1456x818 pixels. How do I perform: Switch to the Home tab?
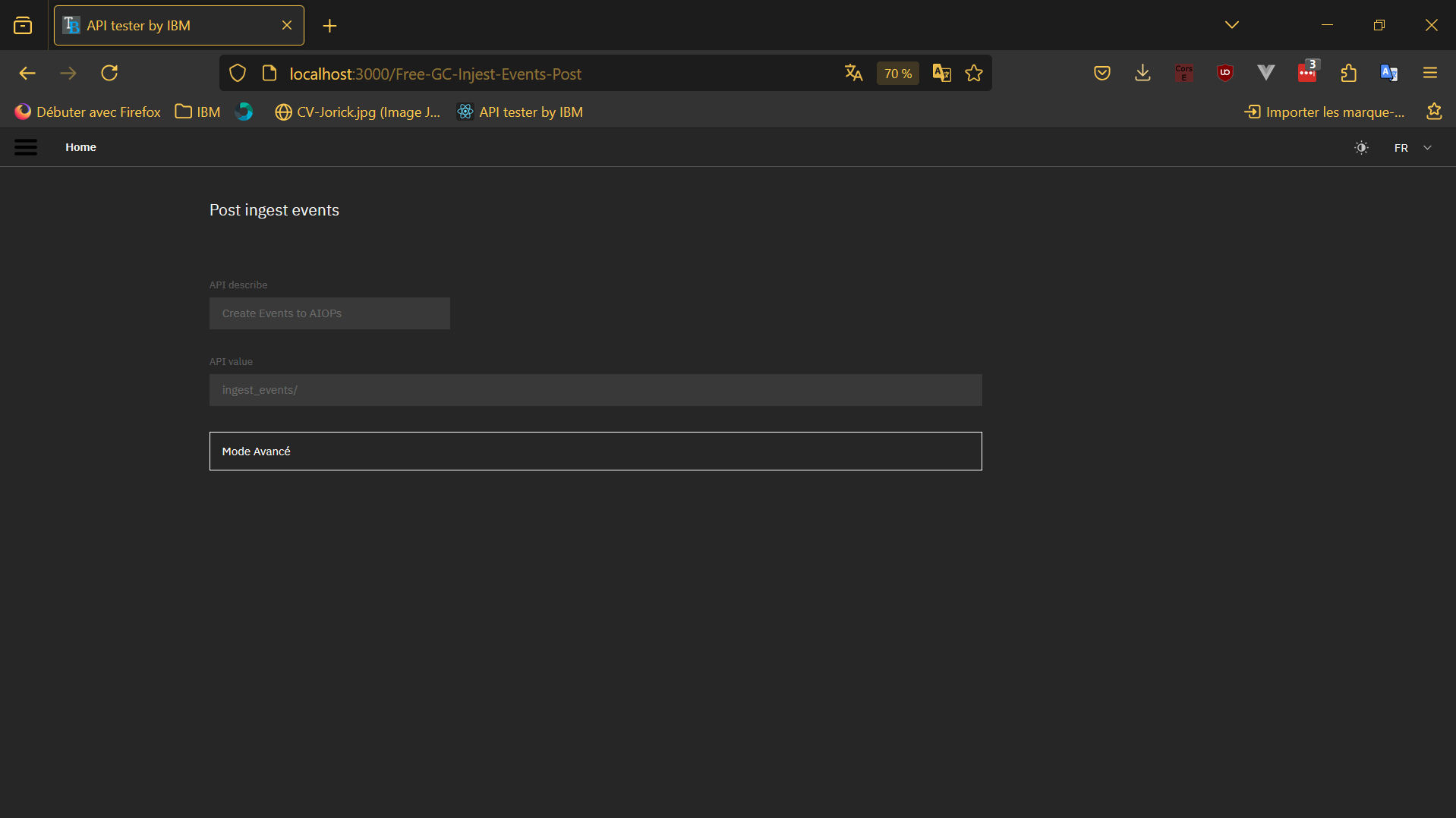pos(80,146)
